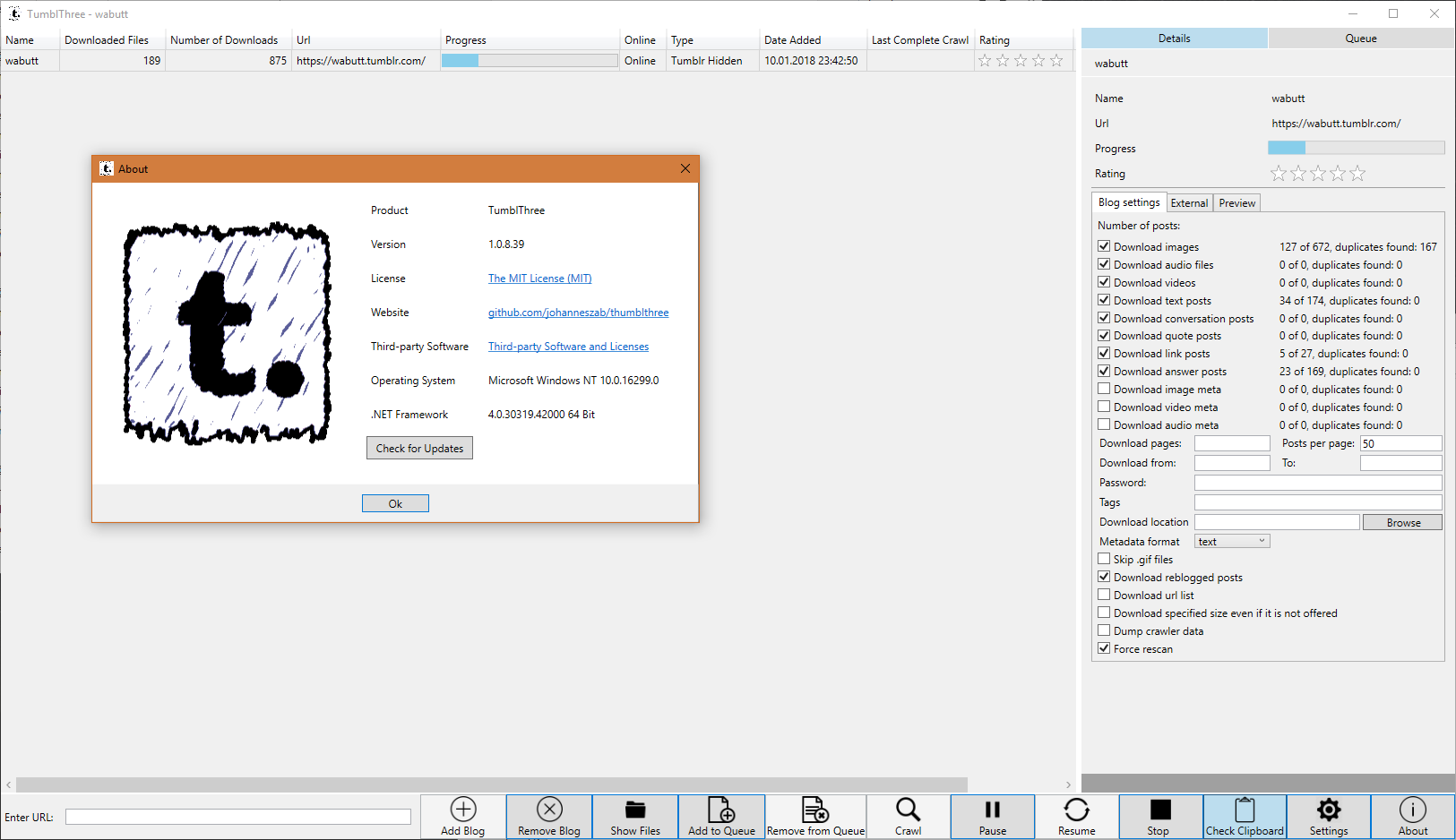1456x840 pixels.
Task: Click the Remove Blog toolbar icon
Action: (549, 810)
